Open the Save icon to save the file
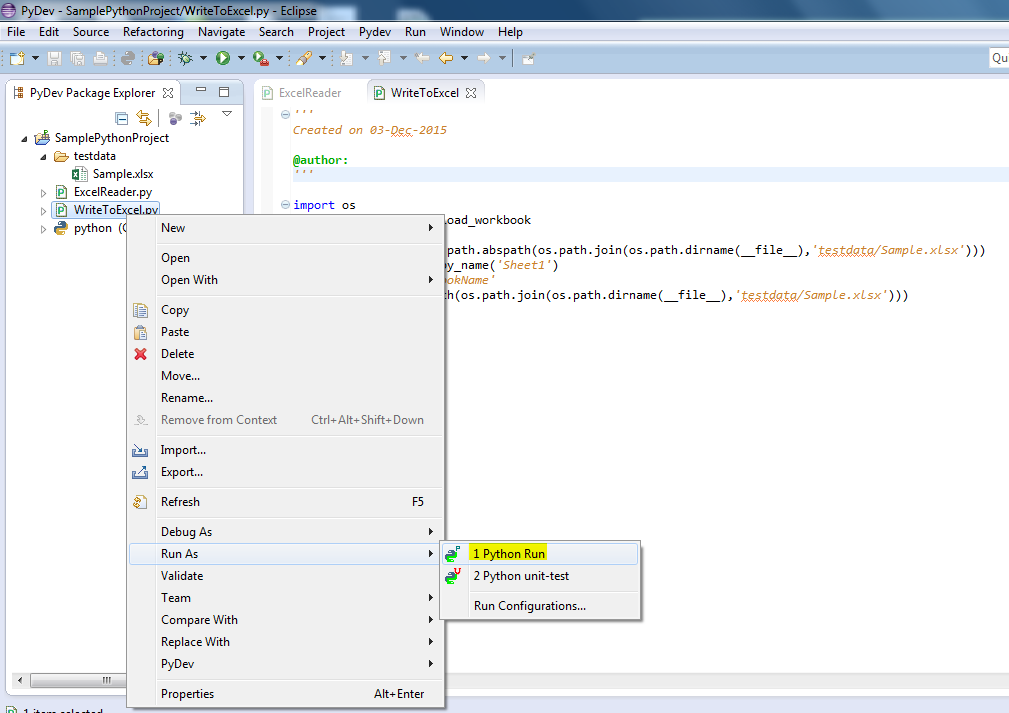This screenshot has width=1009, height=713. pos(53,58)
